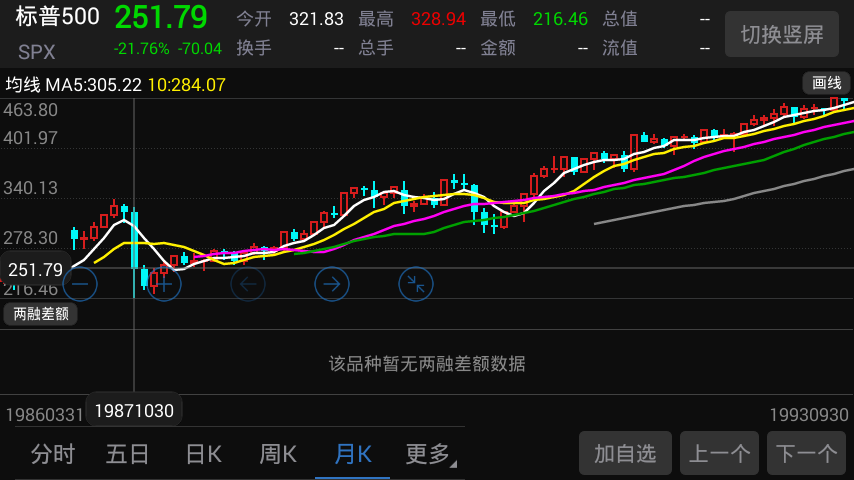854x480 pixels.
Task: Tap the -70.04 change amount
Action: coord(200,48)
